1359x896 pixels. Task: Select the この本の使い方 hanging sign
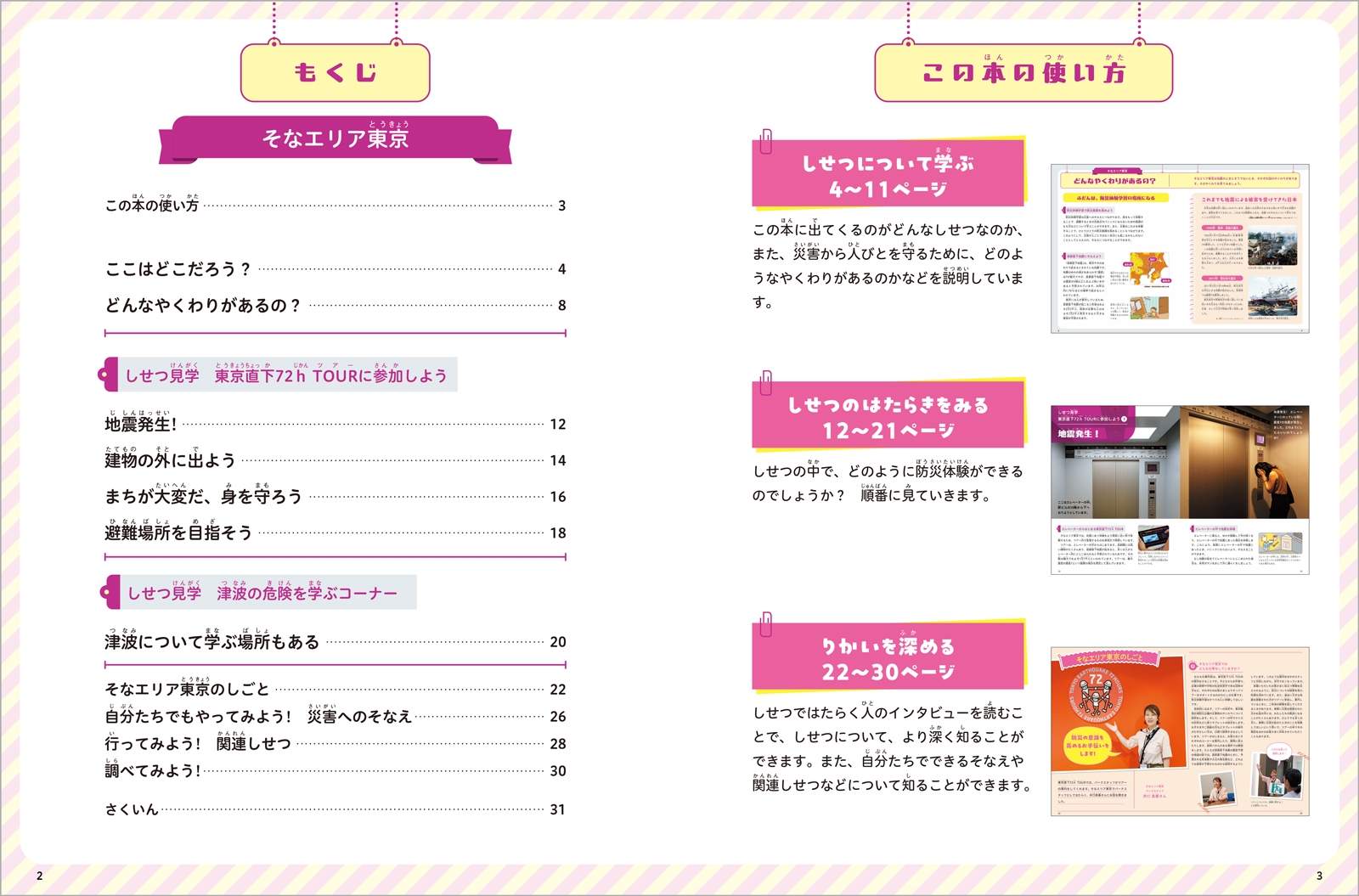[1023, 73]
